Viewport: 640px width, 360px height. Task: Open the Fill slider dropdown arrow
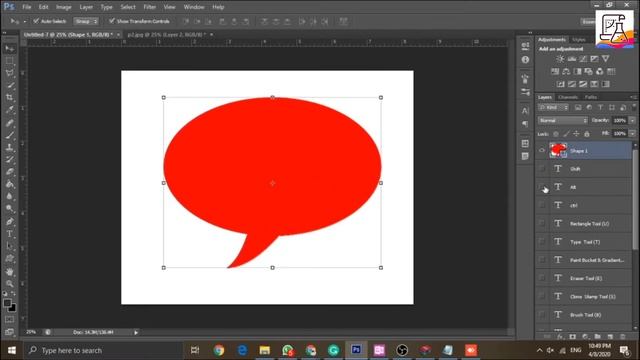tap(632, 133)
